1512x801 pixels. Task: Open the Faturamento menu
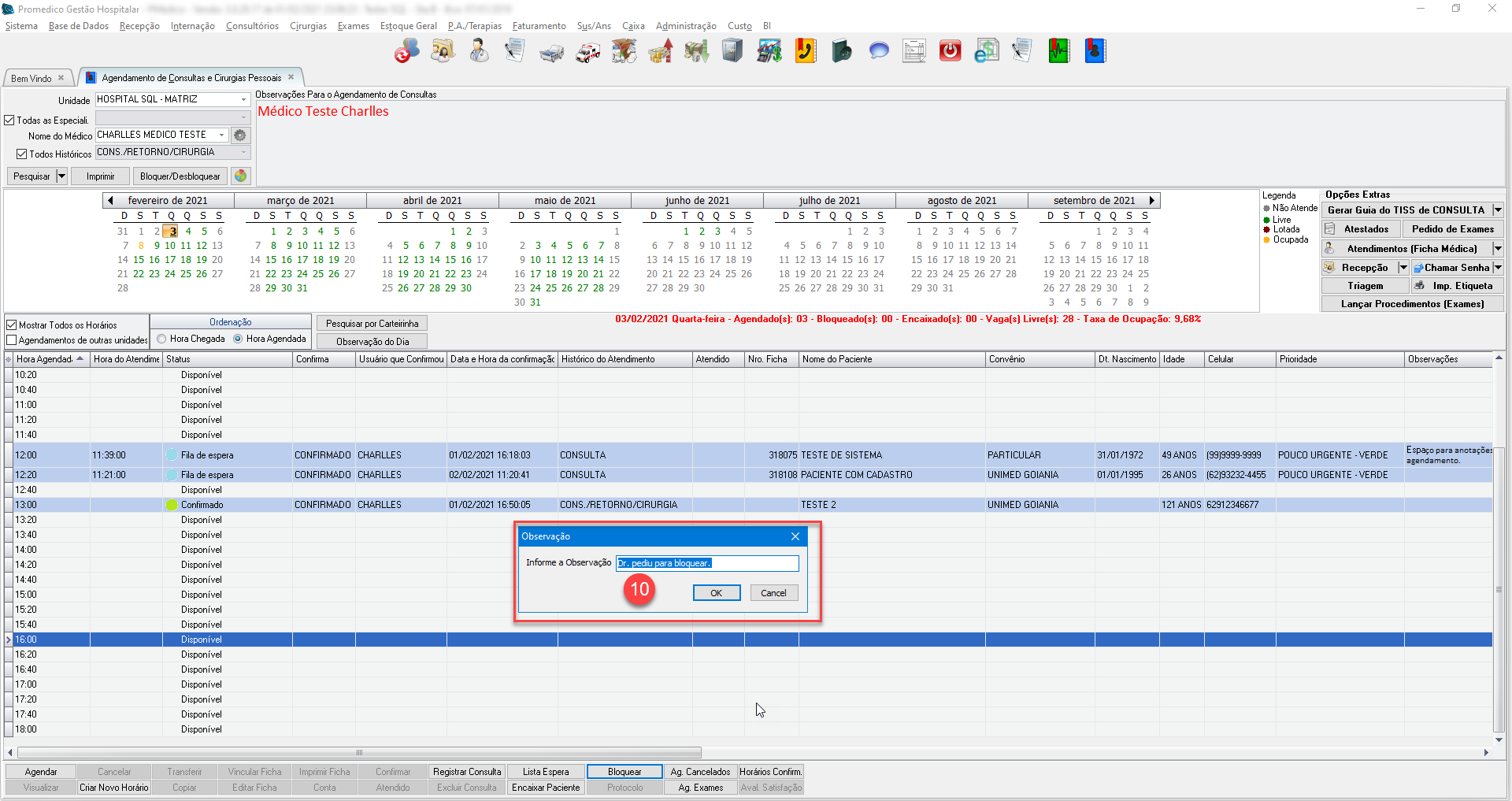click(539, 26)
